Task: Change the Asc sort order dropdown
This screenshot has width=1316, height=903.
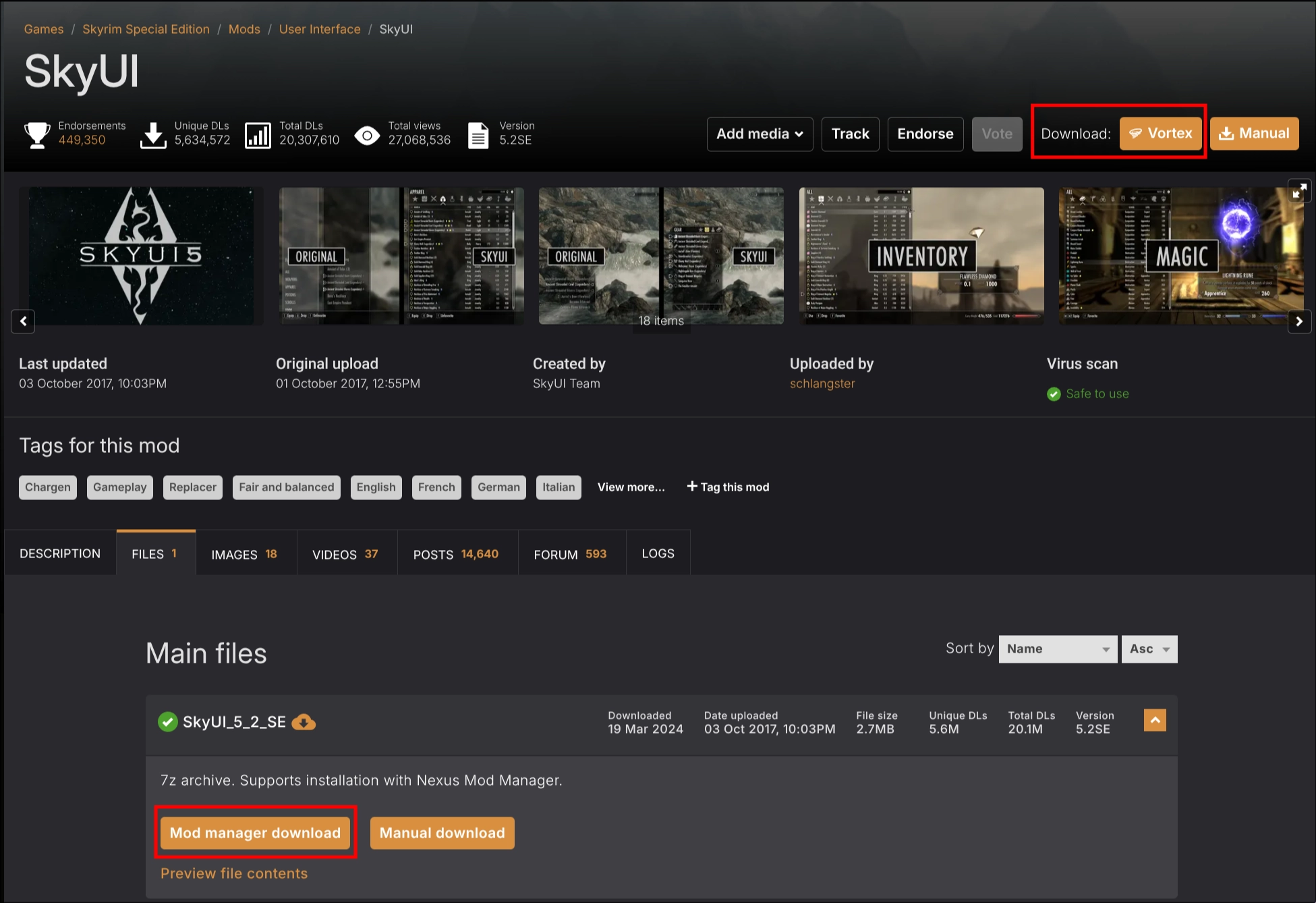Action: 1149,649
